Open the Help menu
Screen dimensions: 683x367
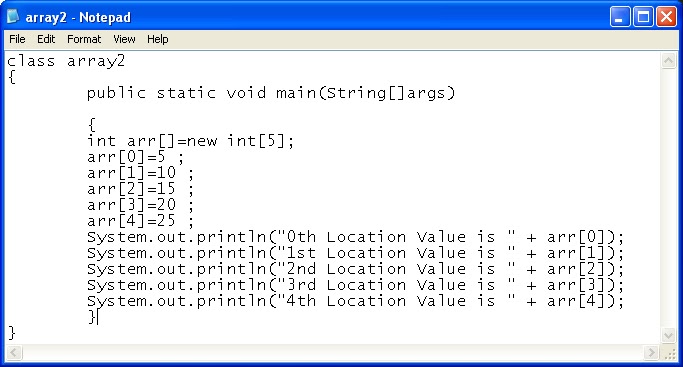157,39
